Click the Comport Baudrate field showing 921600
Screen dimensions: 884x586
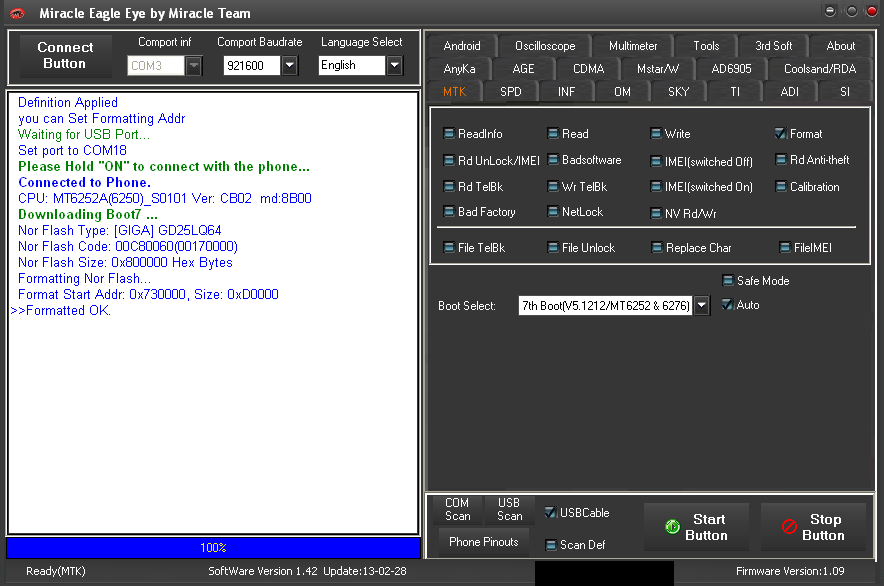[x=252, y=65]
